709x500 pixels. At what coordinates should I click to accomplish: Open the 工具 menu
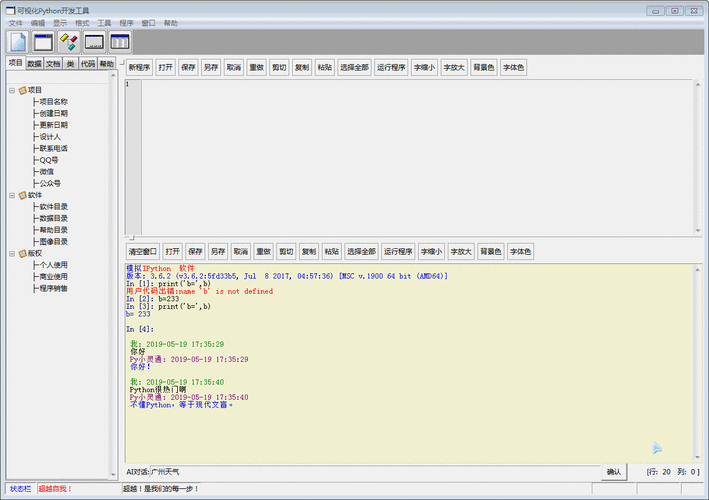104,22
